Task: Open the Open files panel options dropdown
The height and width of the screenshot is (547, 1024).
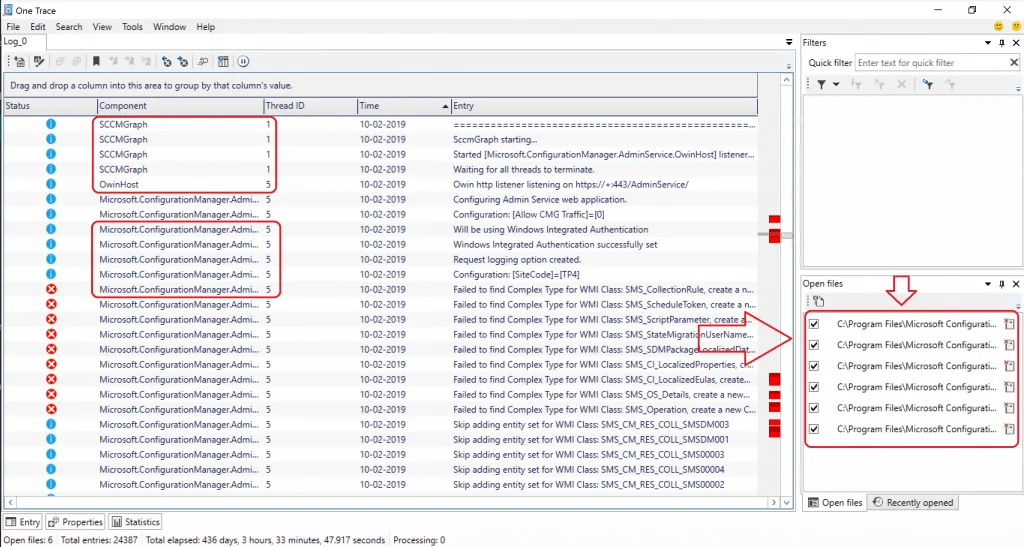Action: click(x=988, y=284)
